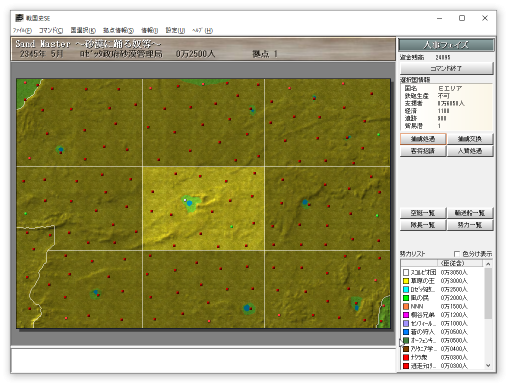The width and height of the screenshot is (507, 383).
Task: Click the white base marker beside the central oasis
Action: pos(185,200)
